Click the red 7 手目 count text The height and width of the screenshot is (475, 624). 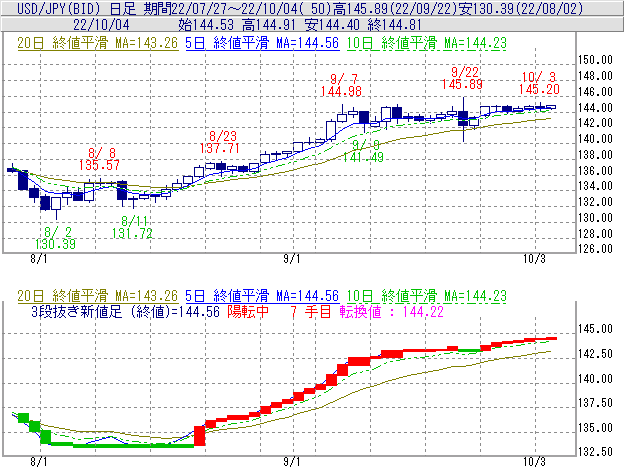[x=311, y=311]
